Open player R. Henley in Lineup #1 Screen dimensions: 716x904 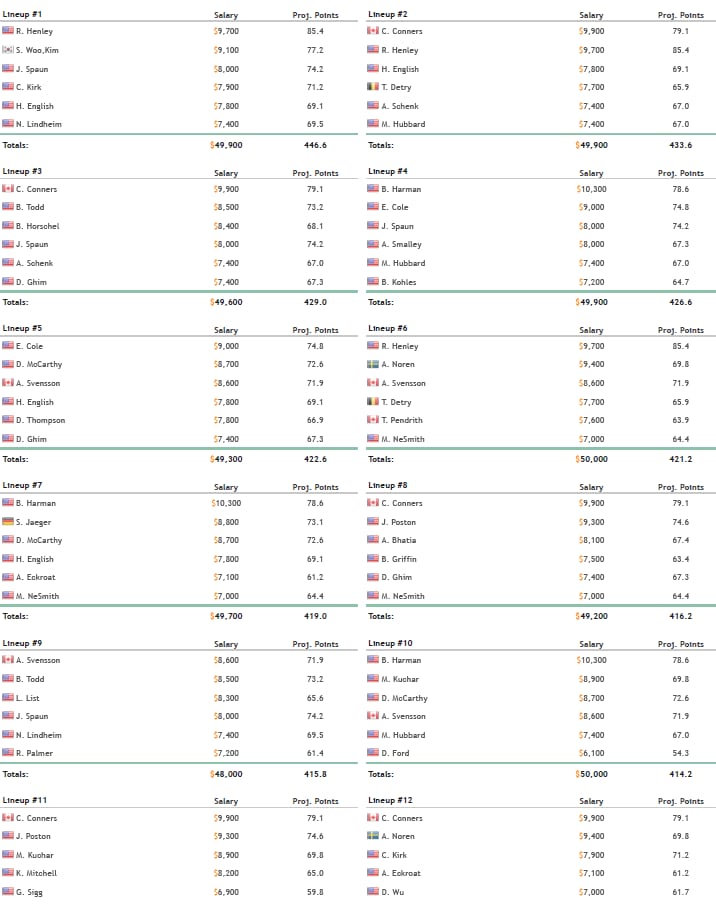click(34, 31)
